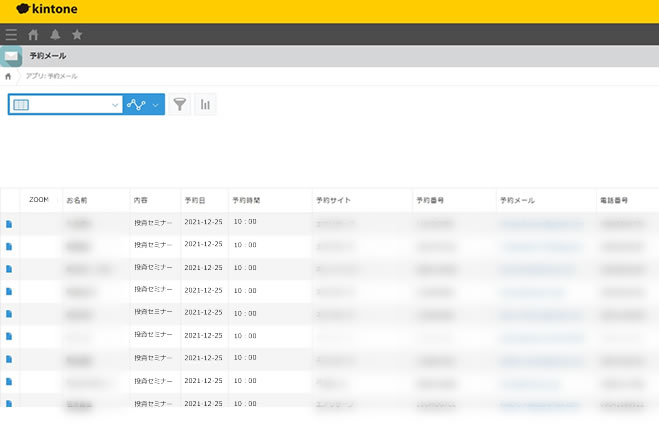Open the hamburger menu in the dark header
Screen dimensions: 659x429
11,35
